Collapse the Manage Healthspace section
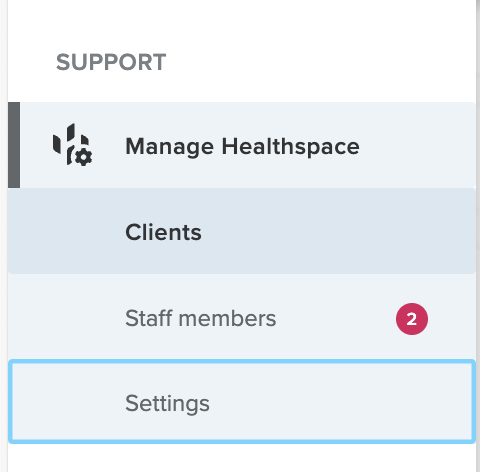 tap(242, 145)
